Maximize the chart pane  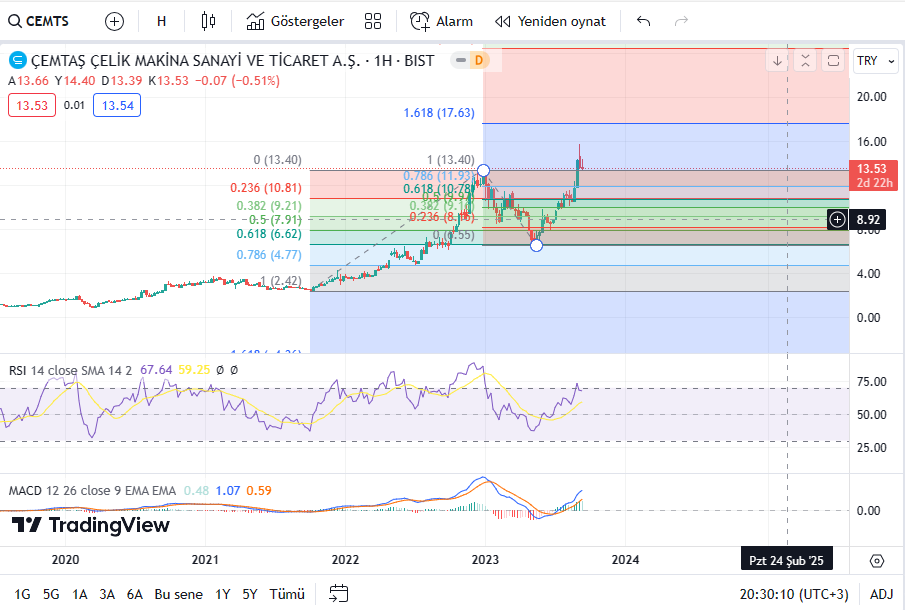pyautogui.click(x=833, y=61)
